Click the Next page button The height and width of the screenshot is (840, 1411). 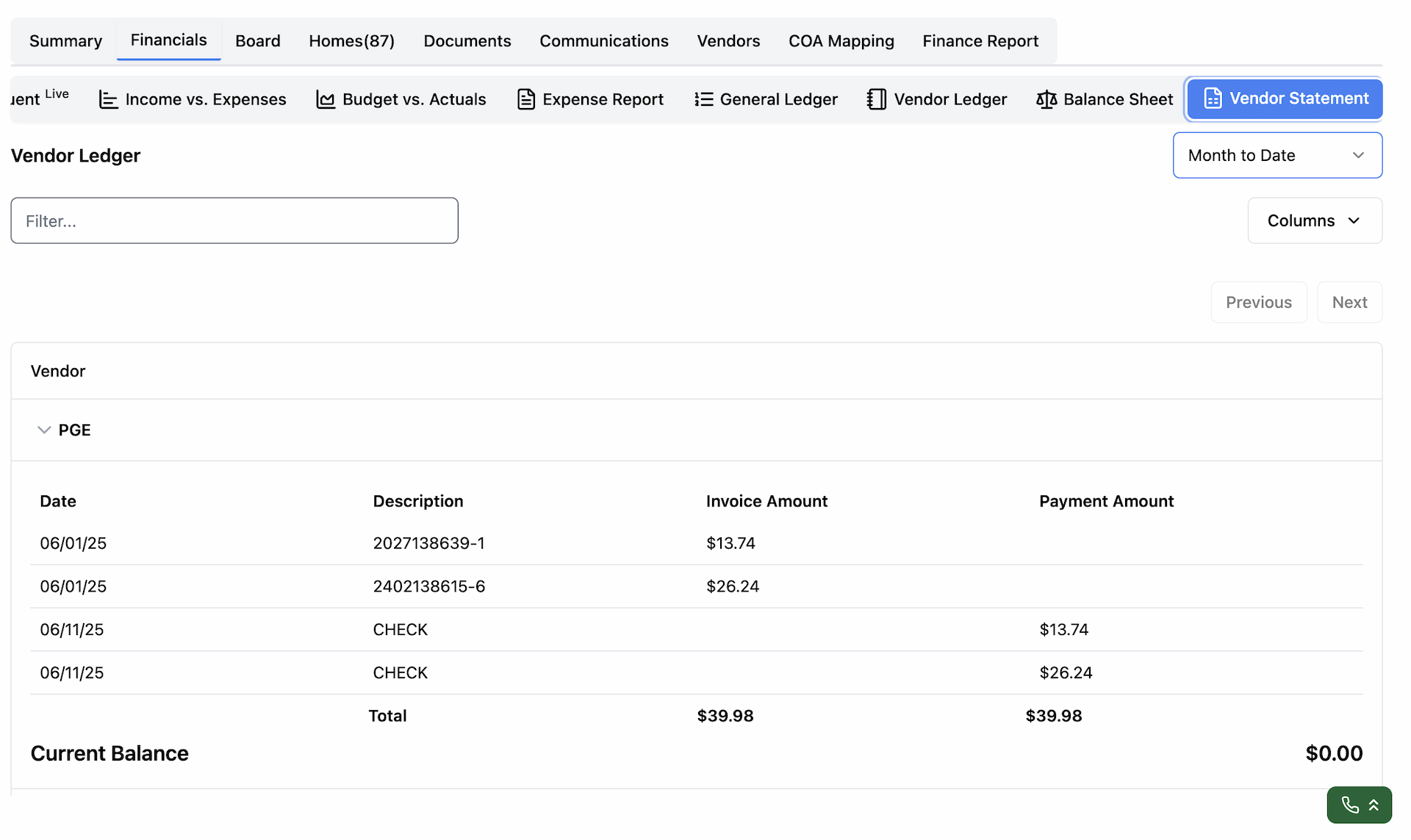[1349, 302]
